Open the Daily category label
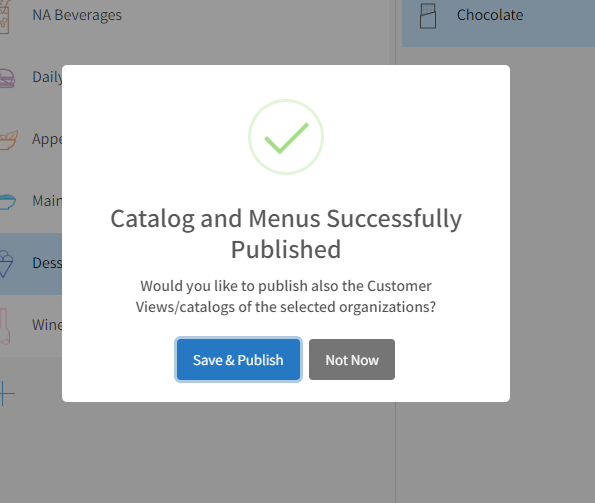 [47, 77]
